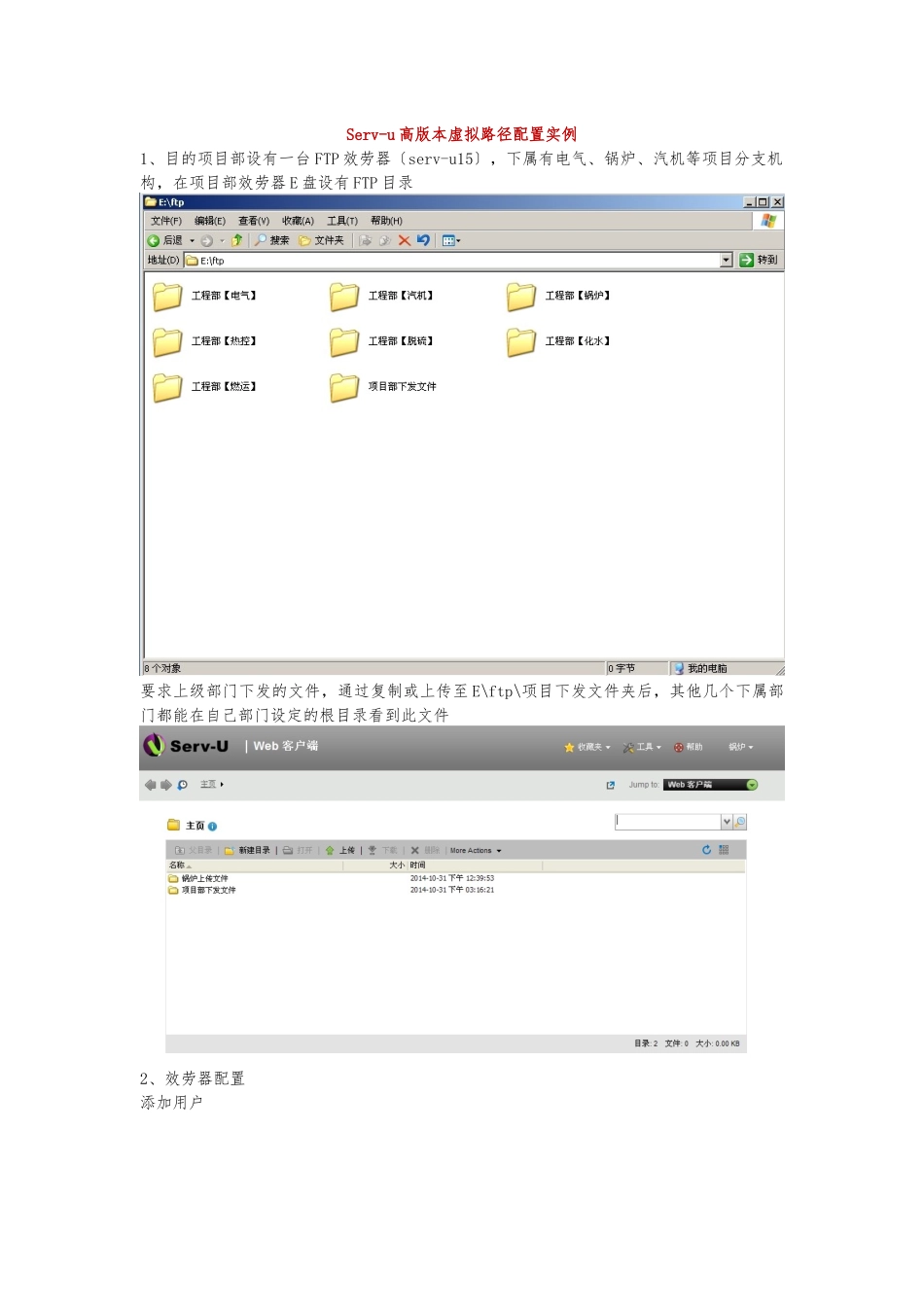Open the 编辑(E) menu
The height and width of the screenshot is (1307, 924).
[210, 221]
